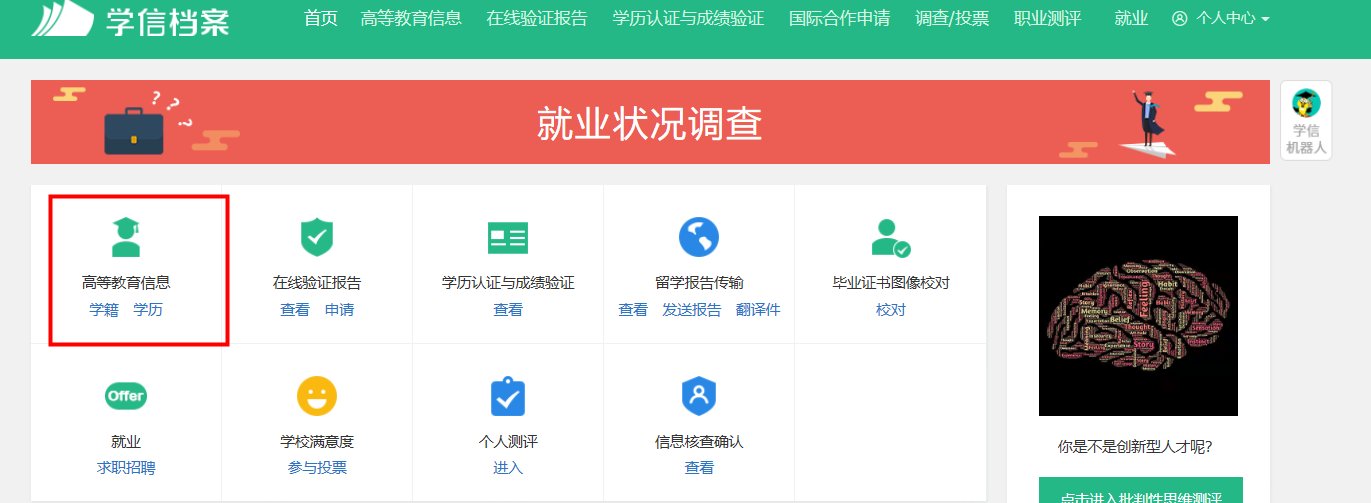Click the yellow smiley icon for 学校满意度
The width and height of the screenshot is (1371, 503).
(317, 396)
